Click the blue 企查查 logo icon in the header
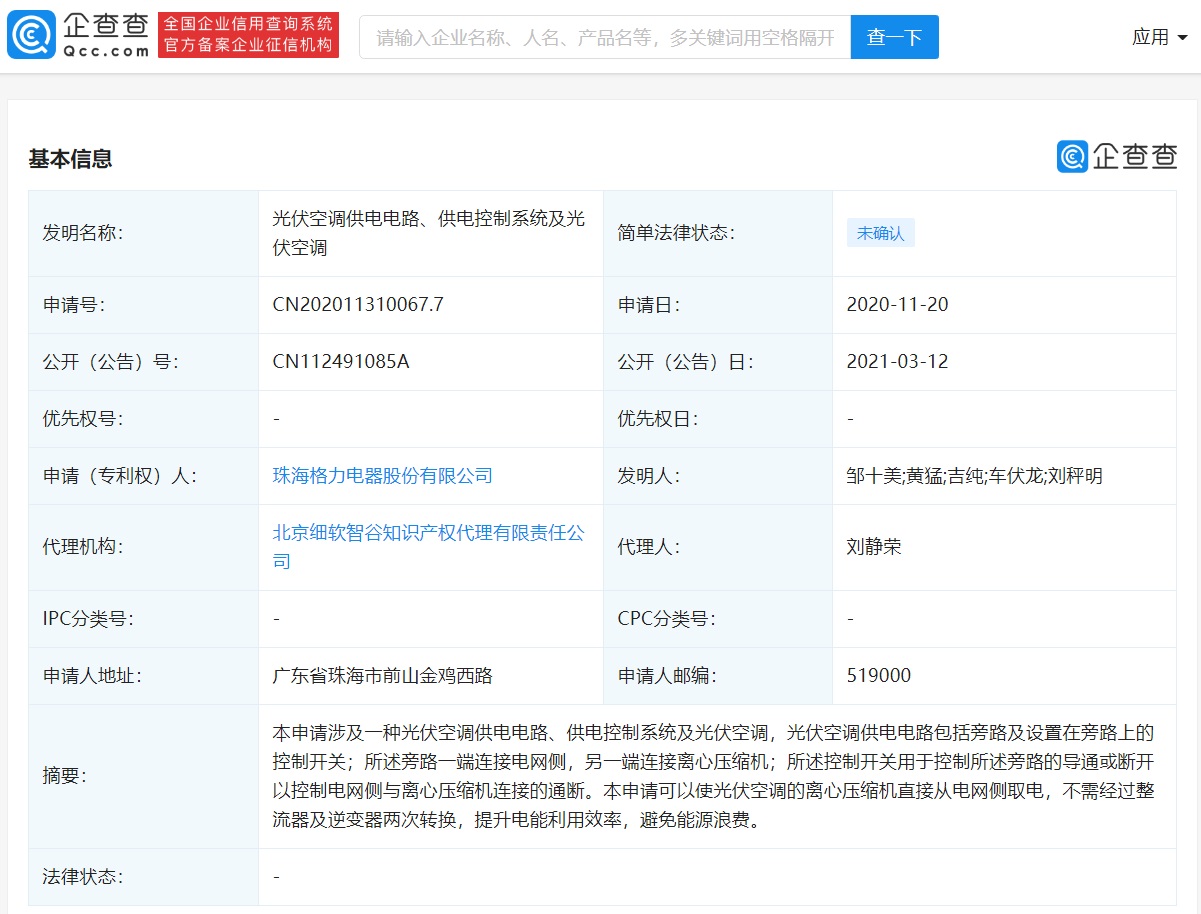The height and width of the screenshot is (914, 1201). (x=31, y=35)
